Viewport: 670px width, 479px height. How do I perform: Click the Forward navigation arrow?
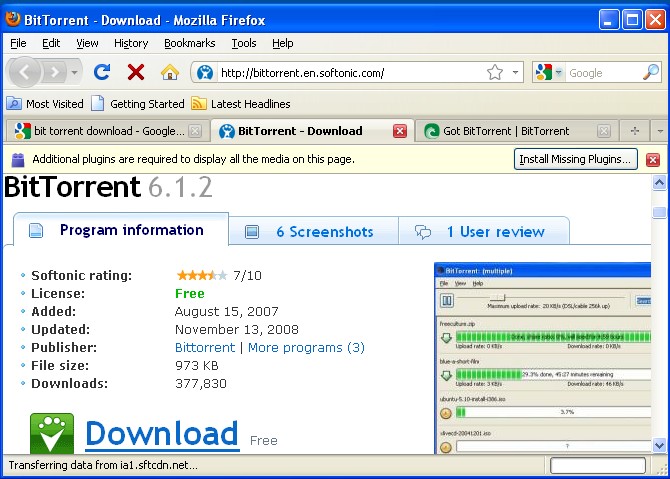pos(54,72)
